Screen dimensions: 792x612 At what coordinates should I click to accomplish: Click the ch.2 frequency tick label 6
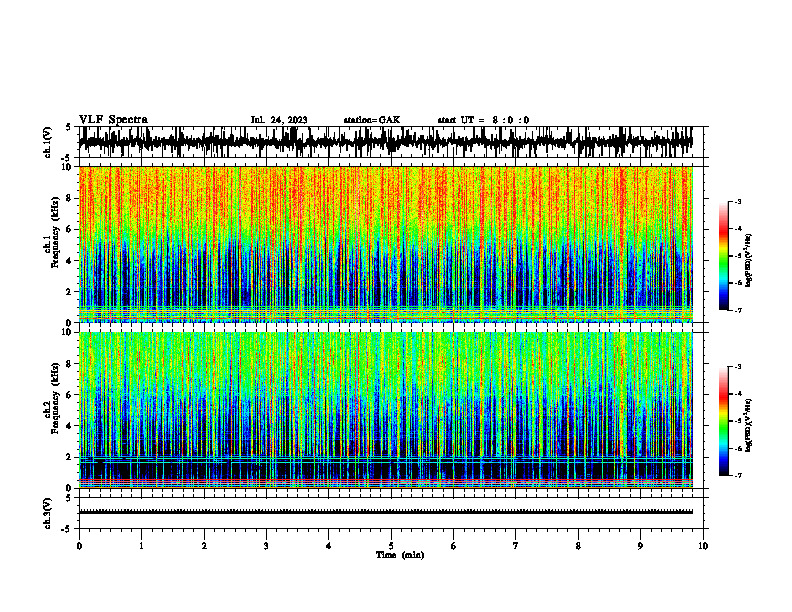pos(70,395)
